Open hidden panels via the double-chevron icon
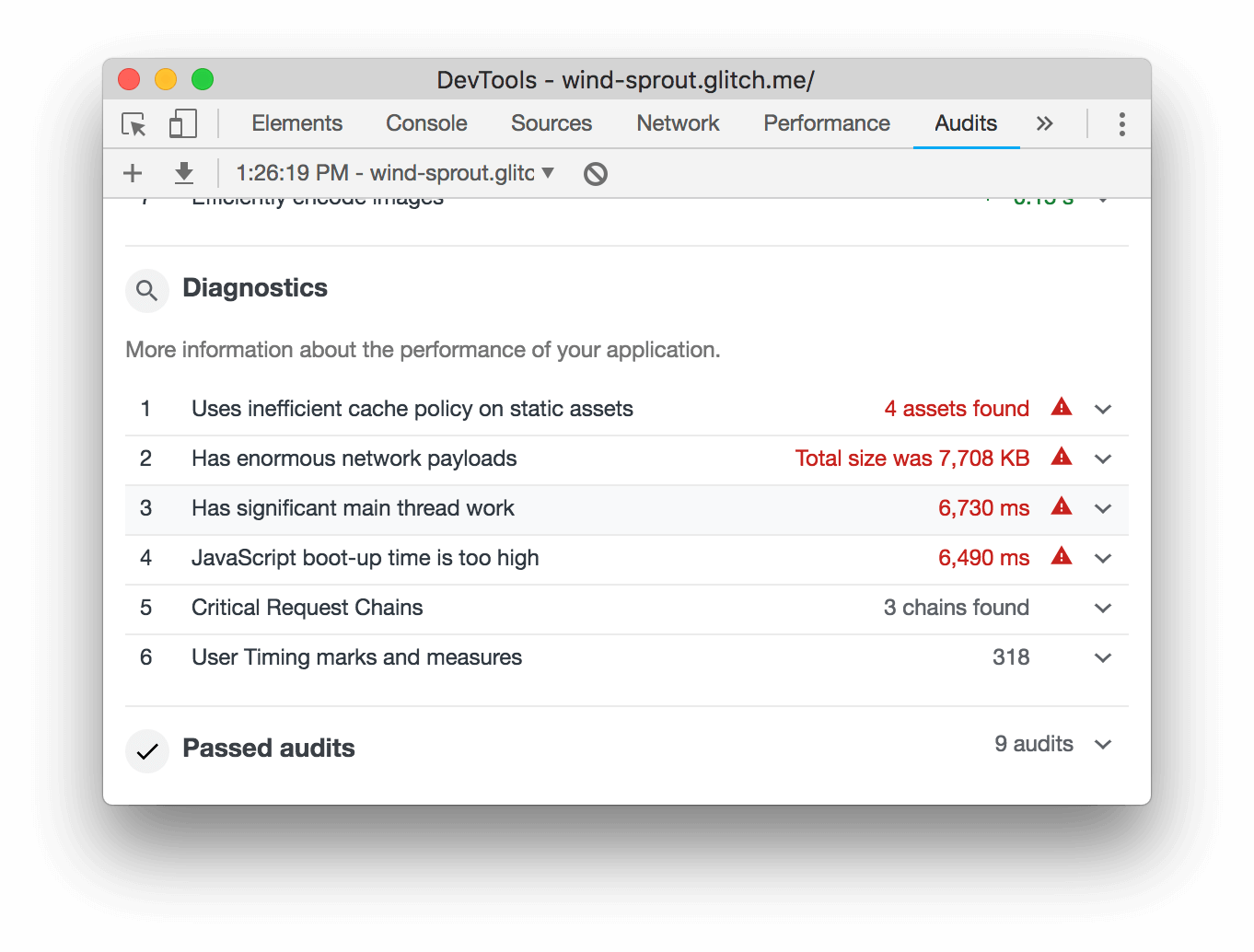This screenshot has width=1254, height=952. (1044, 122)
